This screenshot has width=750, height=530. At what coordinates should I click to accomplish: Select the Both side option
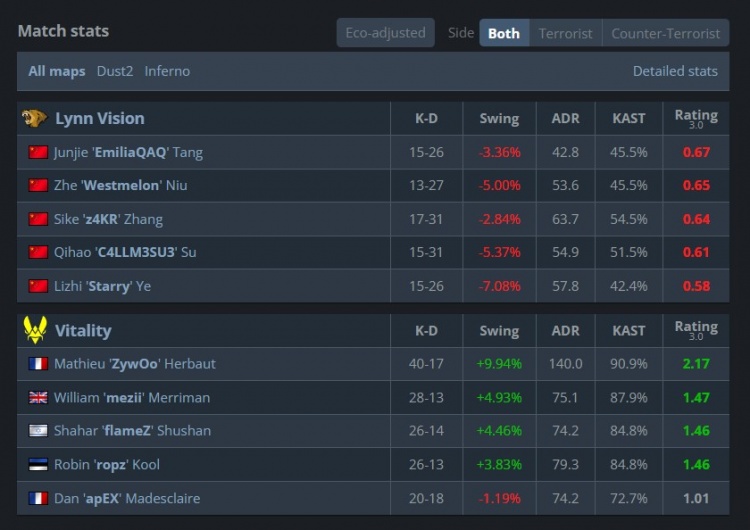[x=504, y=33]
